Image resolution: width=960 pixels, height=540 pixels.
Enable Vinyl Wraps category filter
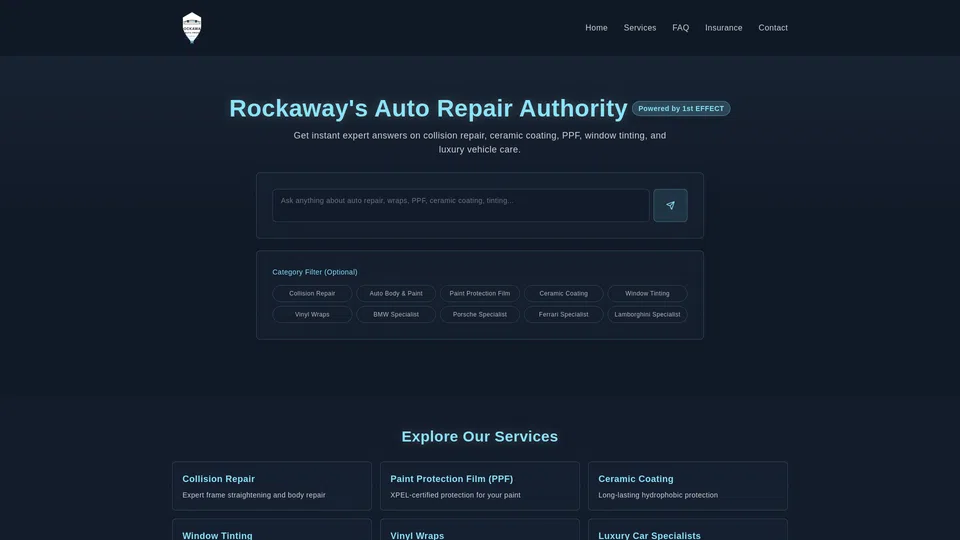(312, 314)
